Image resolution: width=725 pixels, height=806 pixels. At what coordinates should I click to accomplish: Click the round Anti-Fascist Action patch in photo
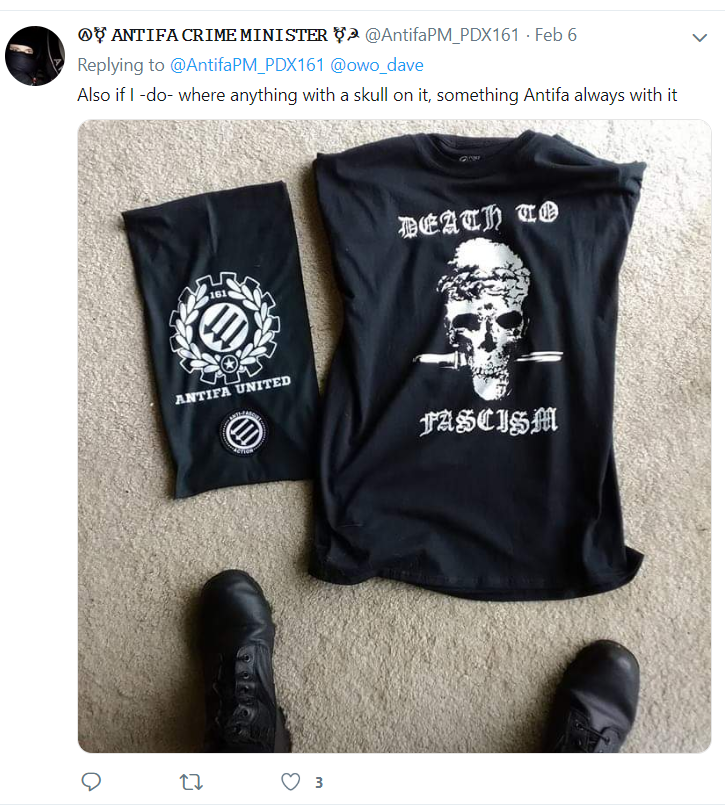point(243,432)
